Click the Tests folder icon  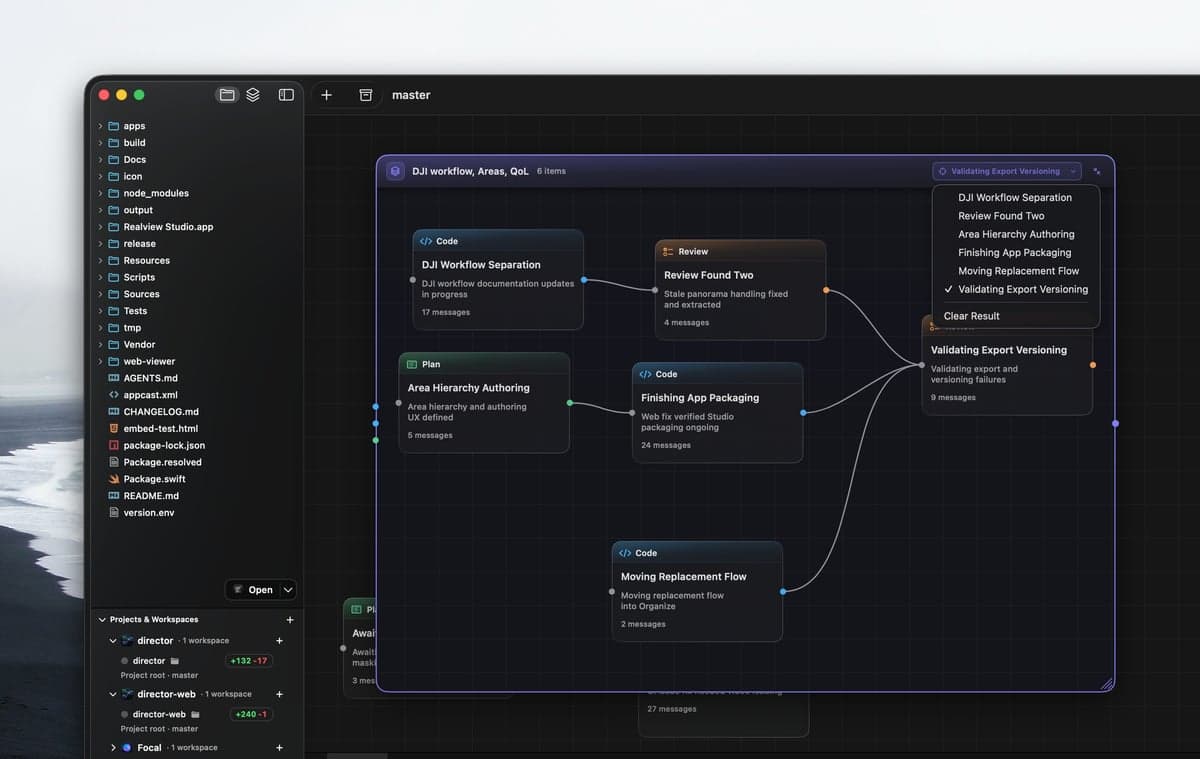114,311
